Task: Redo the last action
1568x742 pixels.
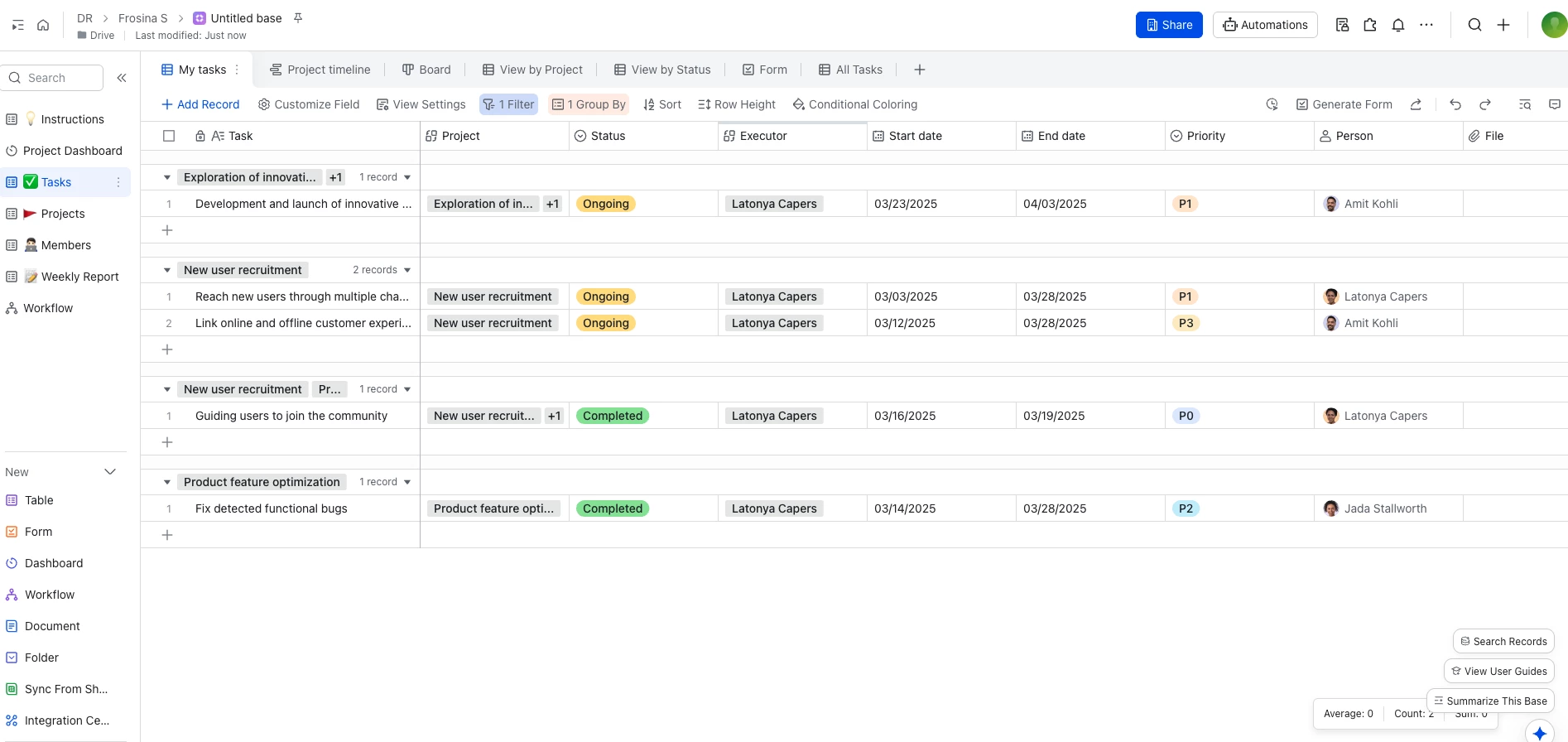Action: coord(1485,104)
